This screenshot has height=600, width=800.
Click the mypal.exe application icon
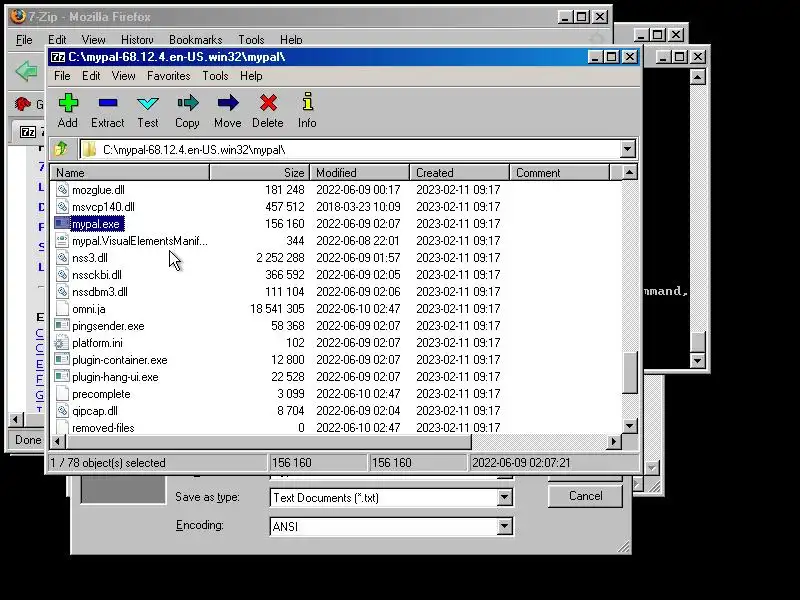[62, 223]
